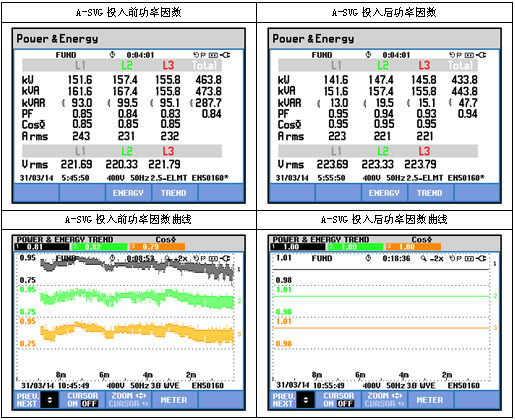The image size is (515, 420).
Task: Open METER view in bottom-left trend screen
Action: click(x=174, y=400)
